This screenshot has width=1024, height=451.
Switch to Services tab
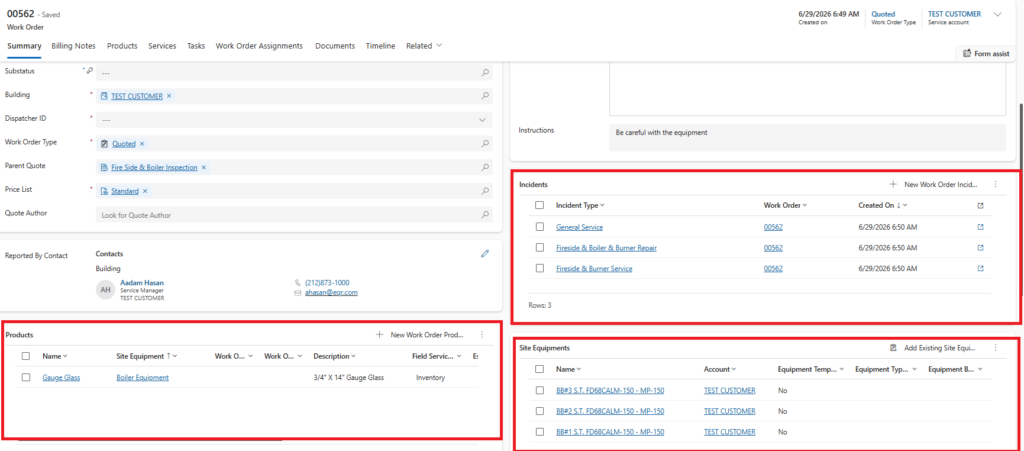(x=162, y=46)
